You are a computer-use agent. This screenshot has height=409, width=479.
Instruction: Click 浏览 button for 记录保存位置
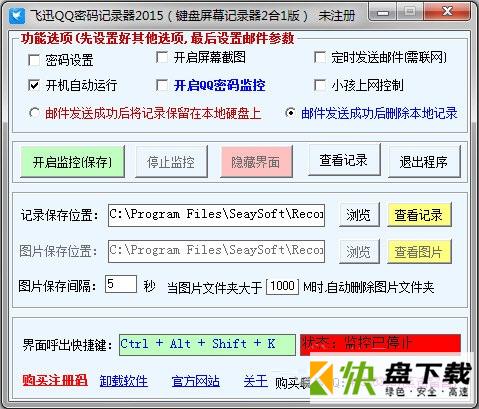point(359,215)
